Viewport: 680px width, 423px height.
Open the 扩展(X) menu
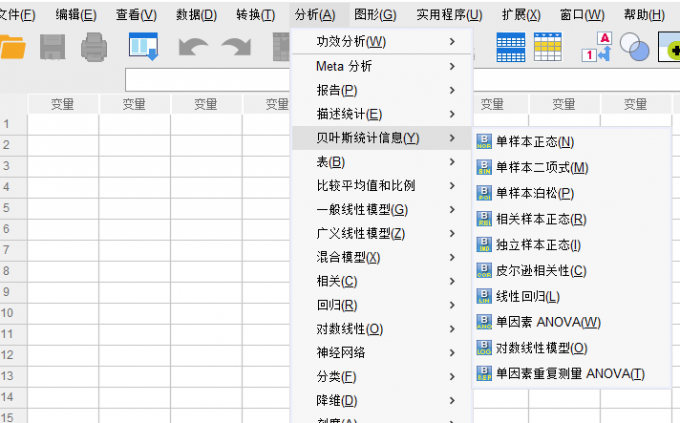[521, 15]
